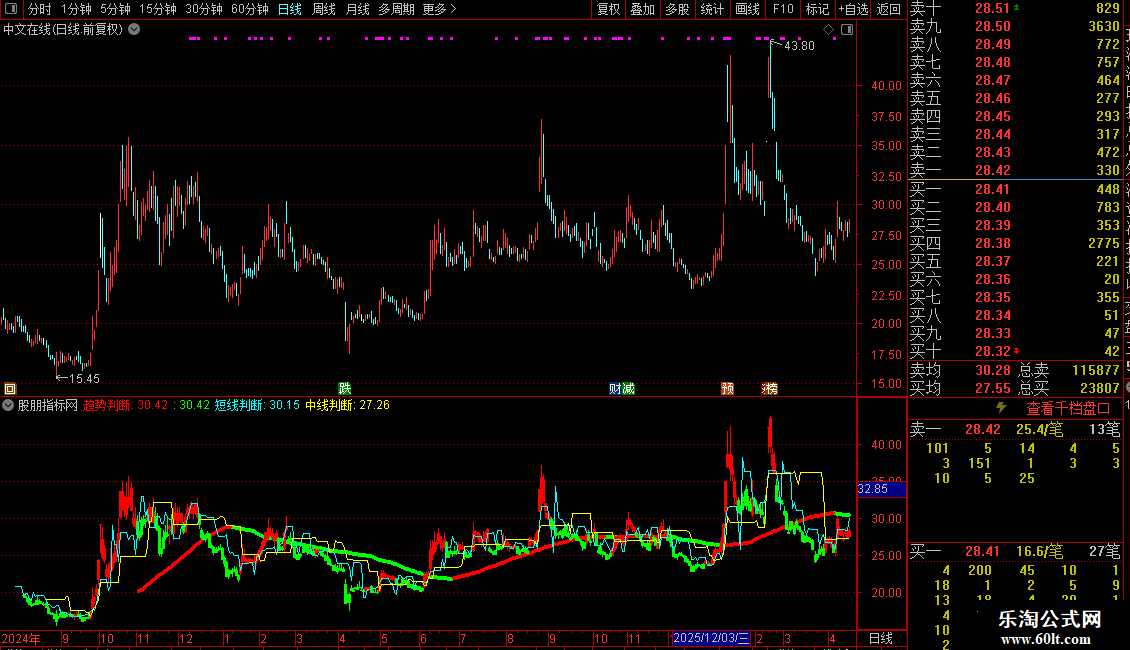Click the orange 预 event marker
This screenshot has width=1130, height=650.
click(x=728, y=388)
